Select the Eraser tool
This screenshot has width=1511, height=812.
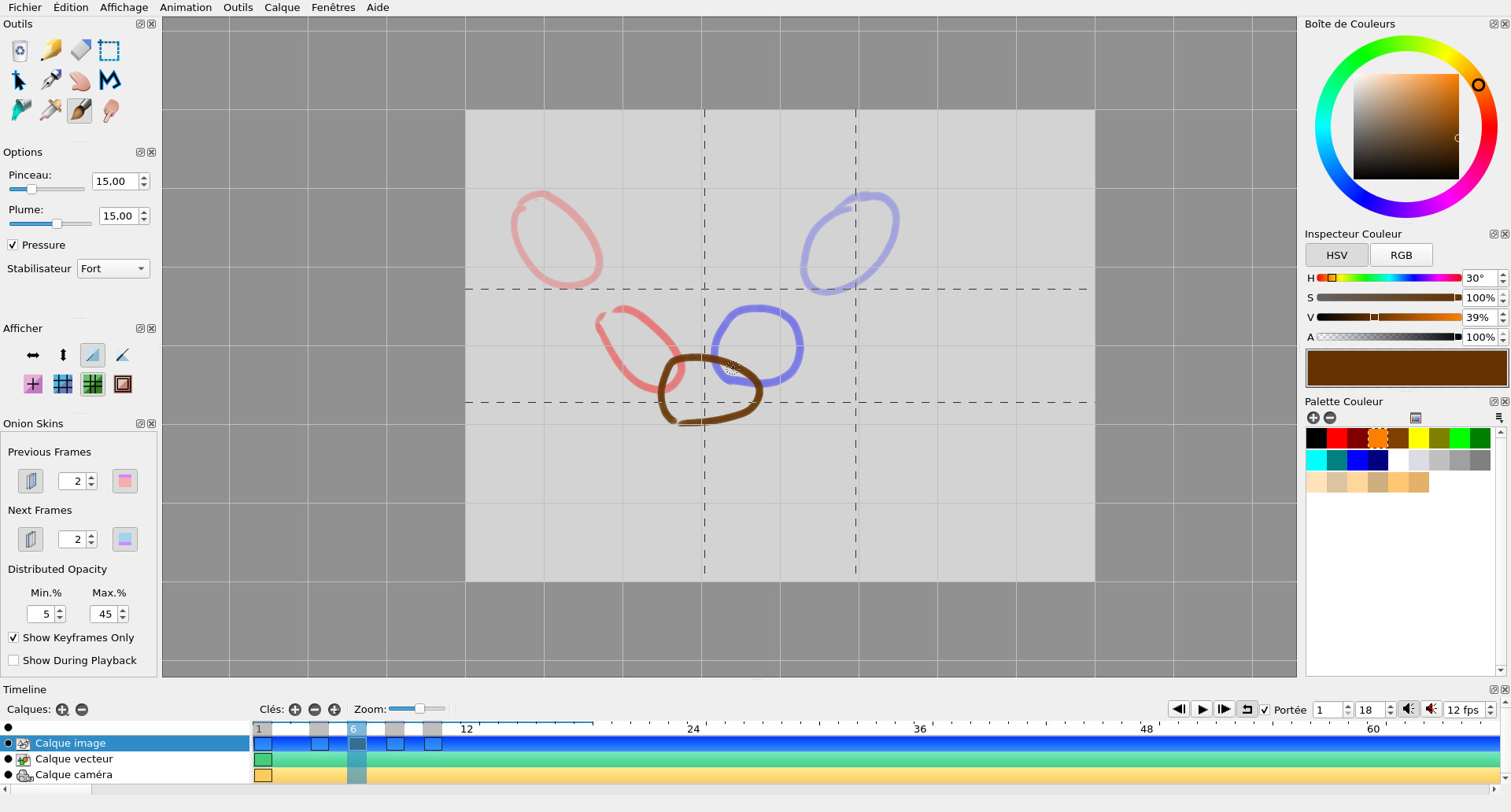[80, 50]
